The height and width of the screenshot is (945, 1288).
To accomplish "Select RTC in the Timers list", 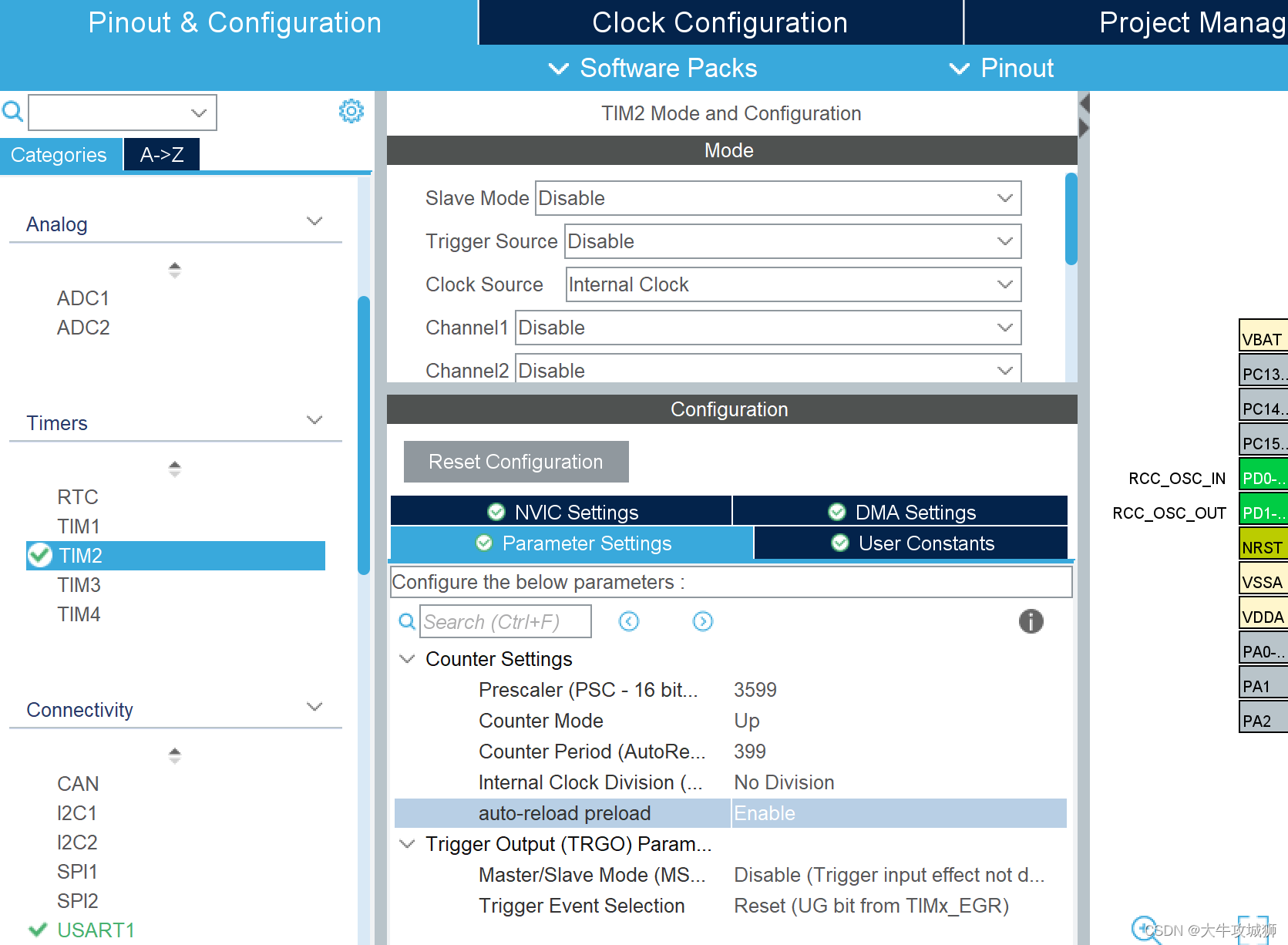I will click(78, 497).
